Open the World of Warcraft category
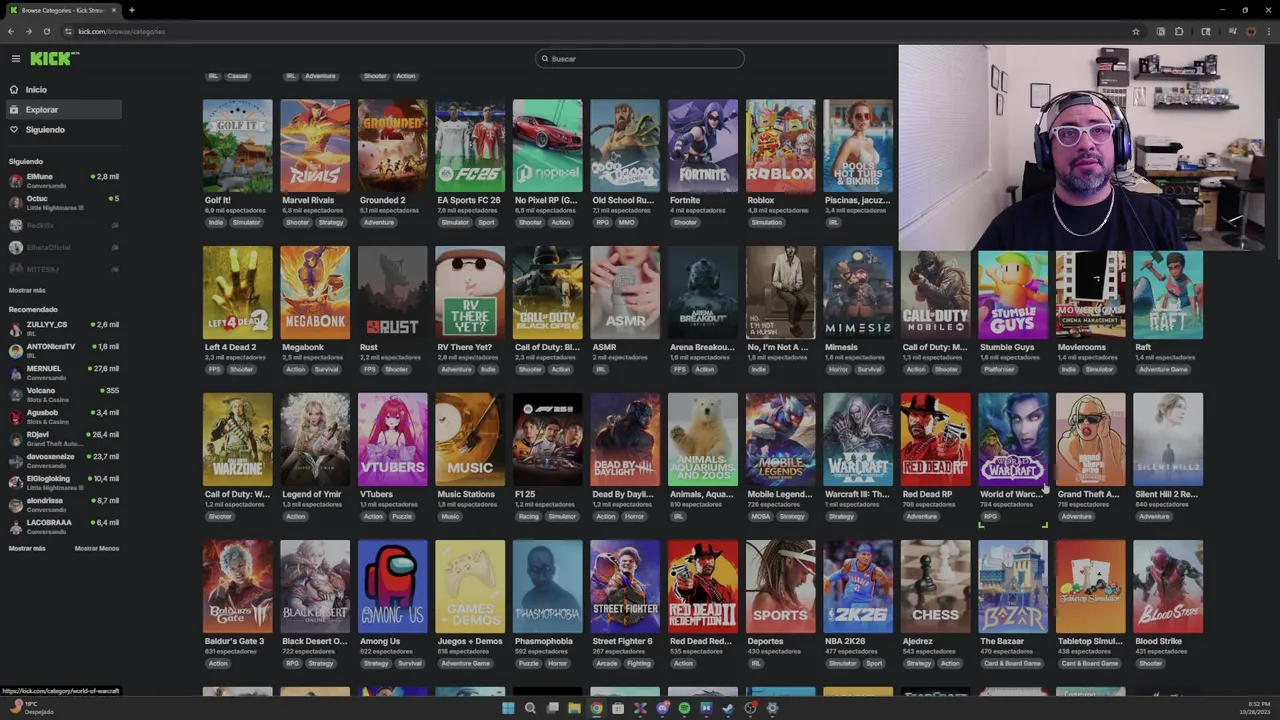Screen dimensions: 1280x720 [1013, 440]
